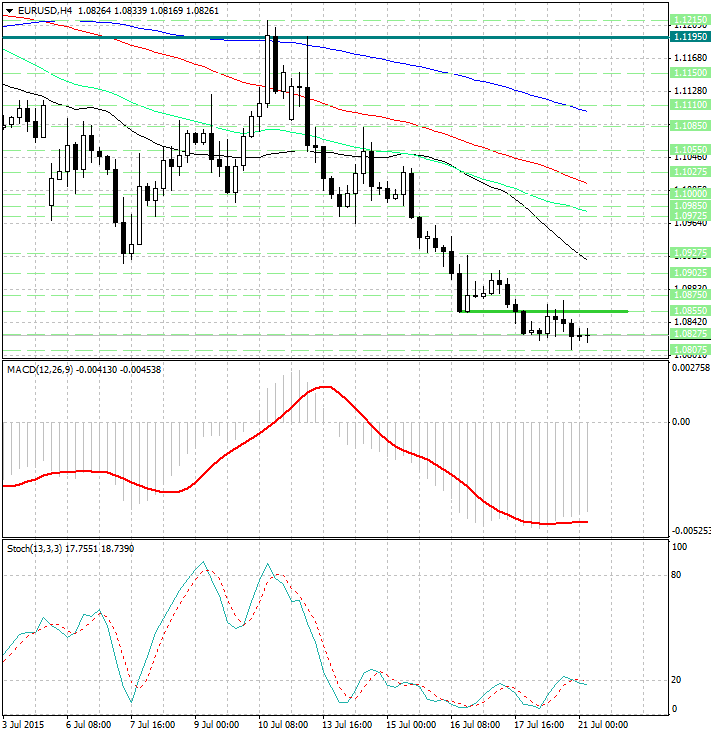The width and height of the screenshot is (711, 733).
Task: Select the dark teal 1.11950 price label
Action: pos(690,36)
